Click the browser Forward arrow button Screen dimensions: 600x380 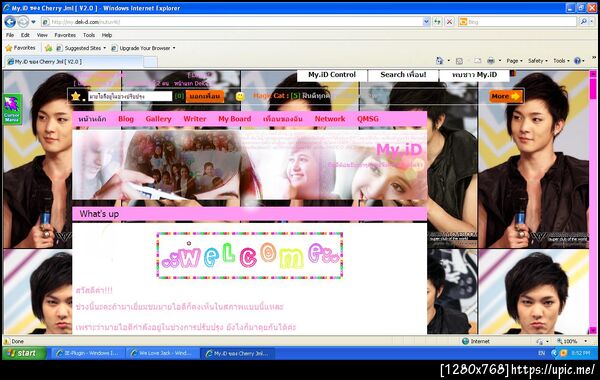23,22
